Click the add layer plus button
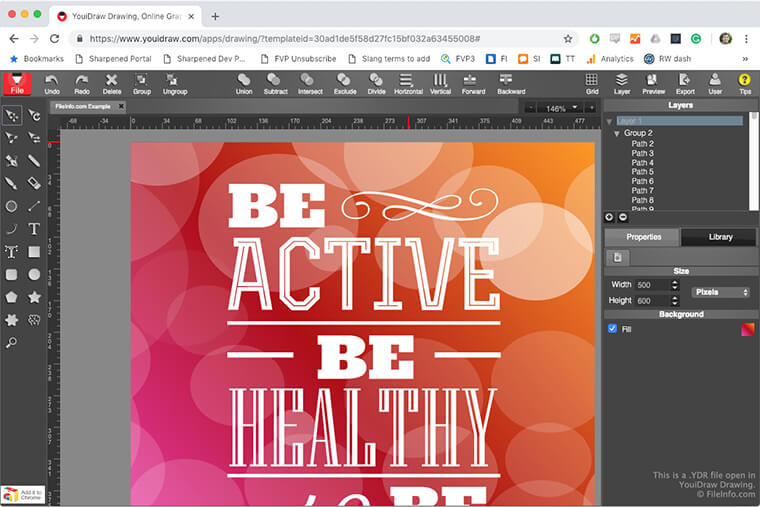Viewport: 760px width, 507px height. coord(610,217)
